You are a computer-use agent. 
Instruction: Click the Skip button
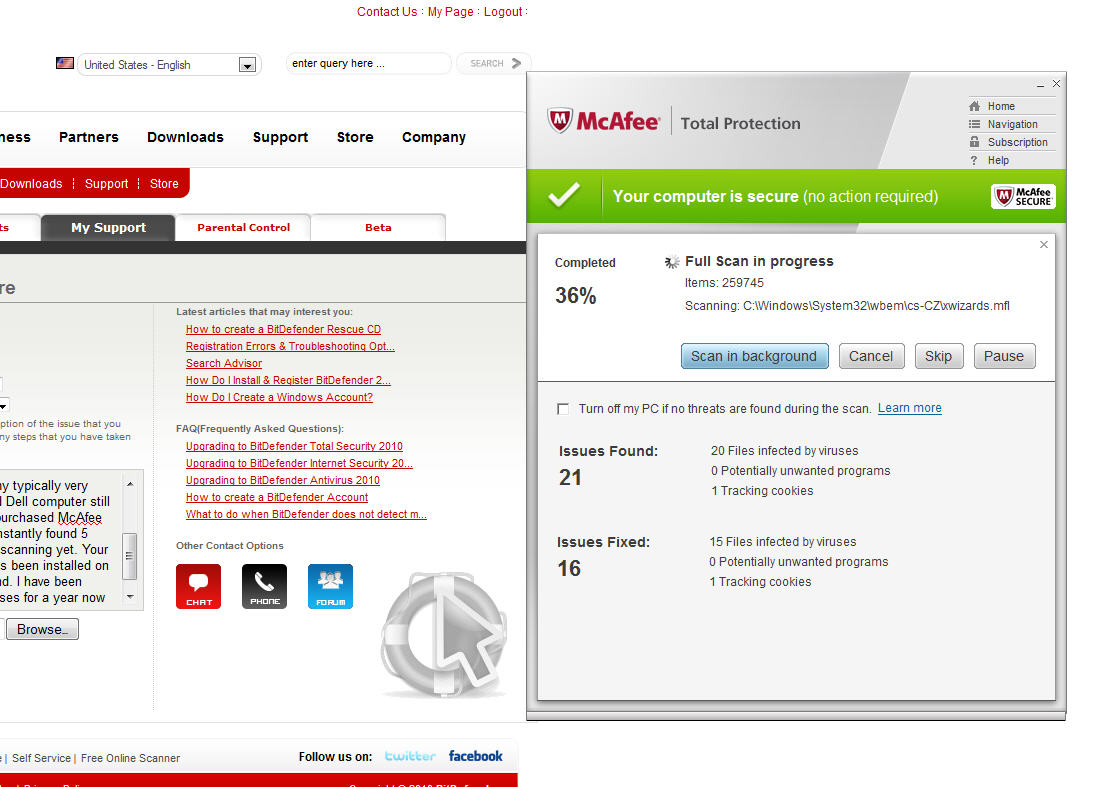click(938, 356)
